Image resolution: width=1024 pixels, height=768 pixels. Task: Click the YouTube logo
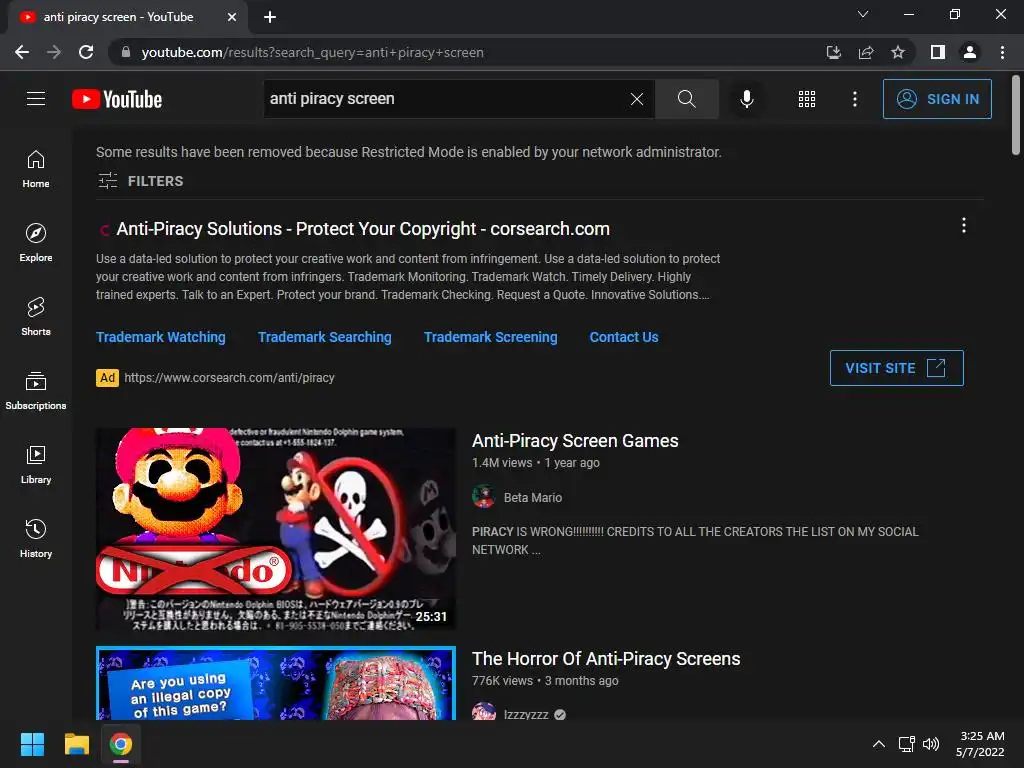(117, 99)
